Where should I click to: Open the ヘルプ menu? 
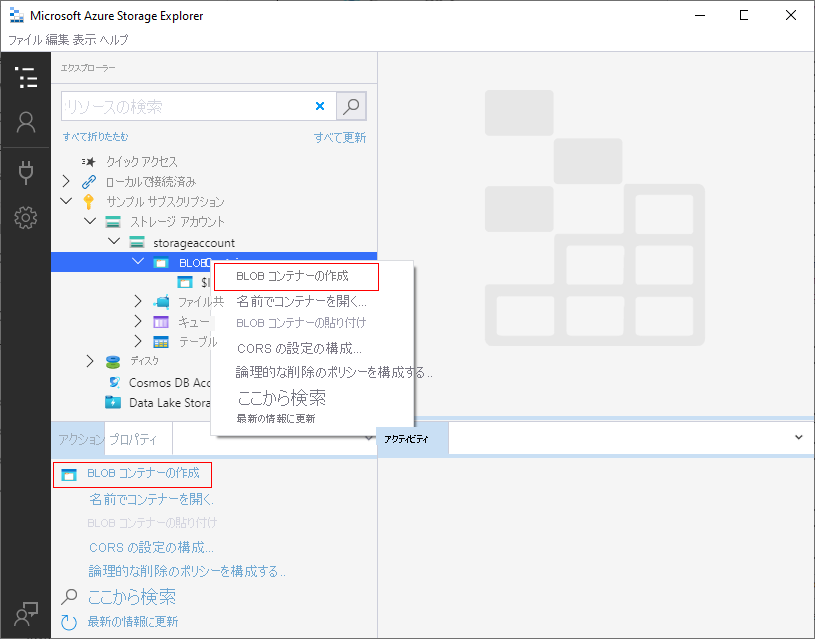(x=114, y=40)
